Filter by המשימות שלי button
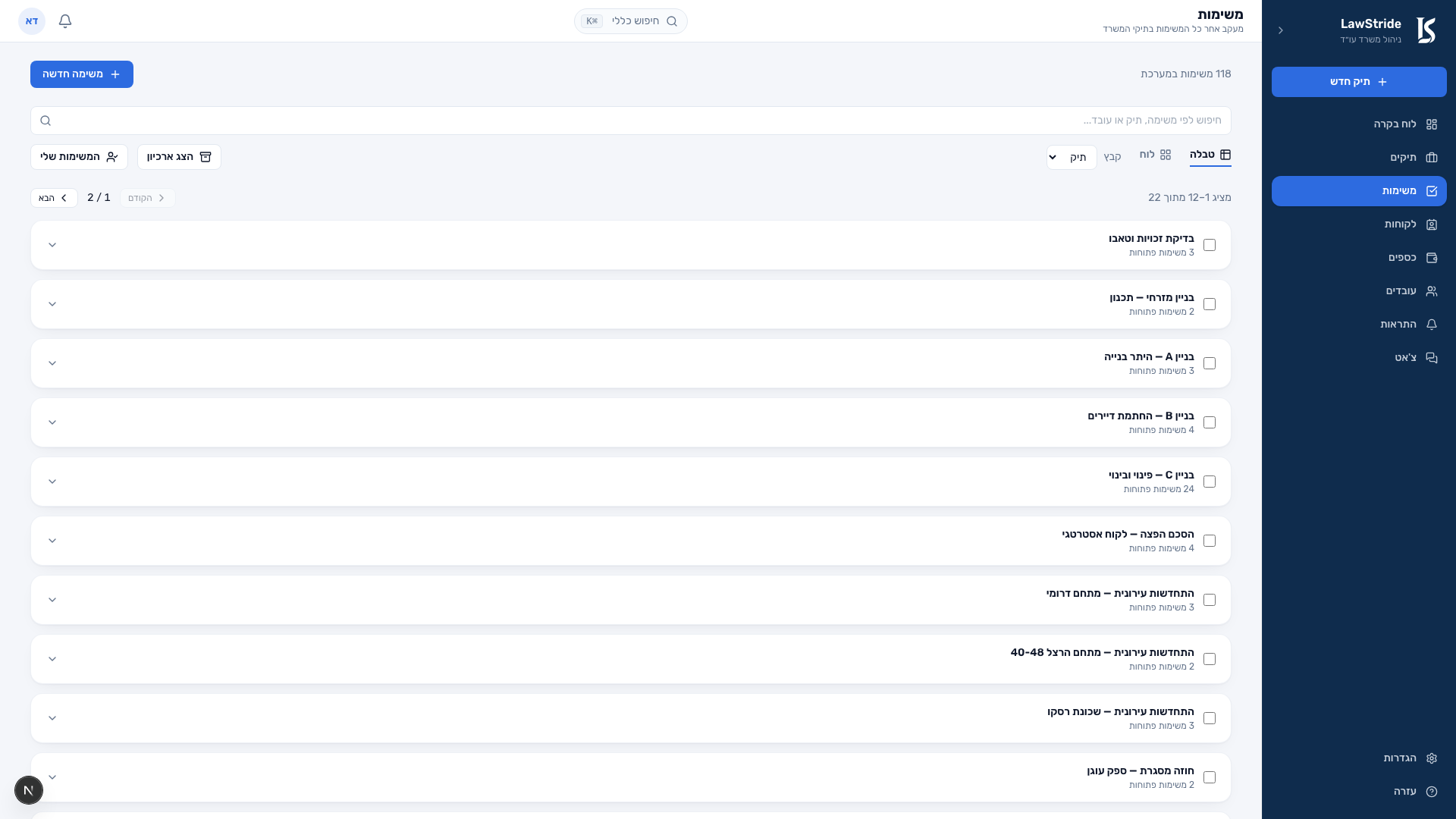This screenshot has height=819, width=1456. [x=79, y=157]
